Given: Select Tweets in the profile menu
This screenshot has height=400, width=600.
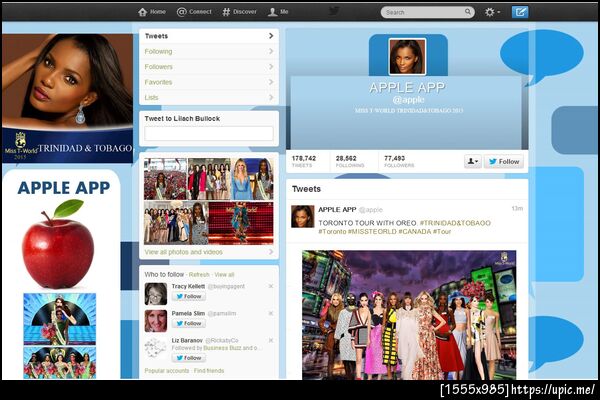Looking at the screenshot, I should [209, 36].
